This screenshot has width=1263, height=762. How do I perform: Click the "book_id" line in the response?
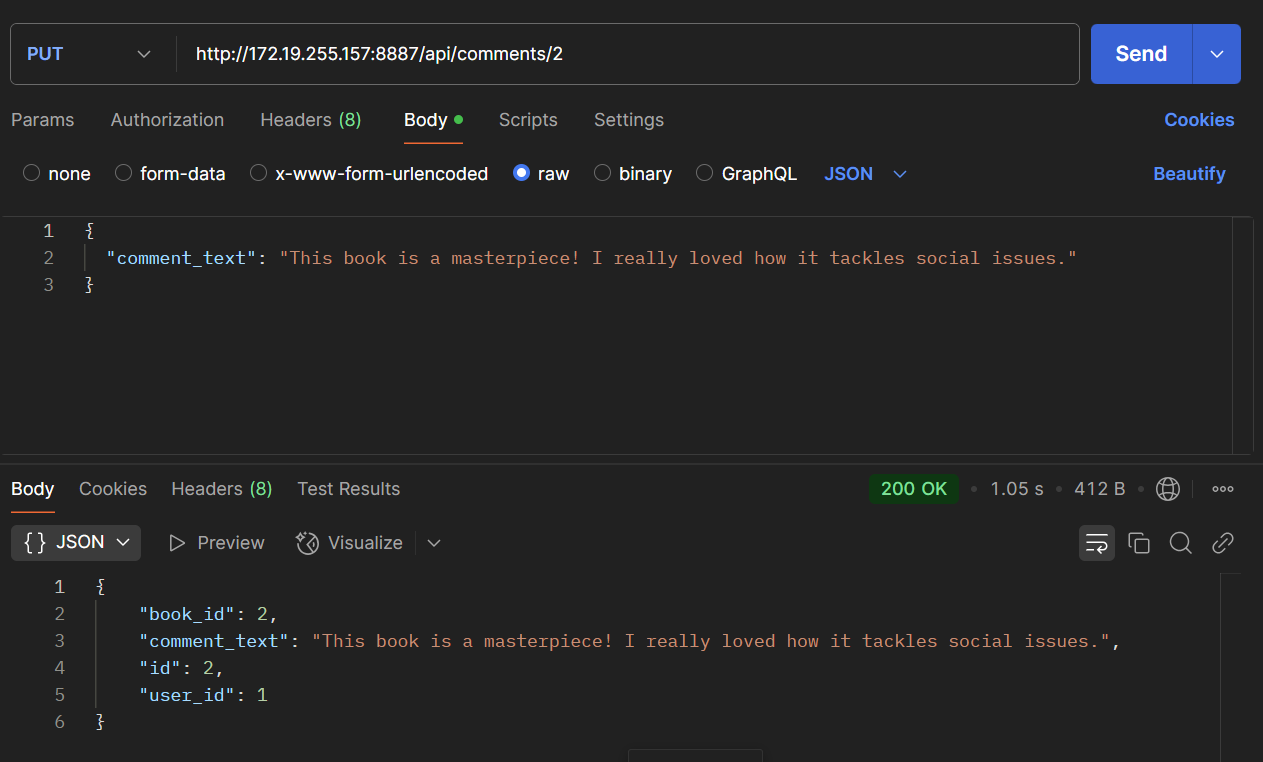(x=208, y=614)
